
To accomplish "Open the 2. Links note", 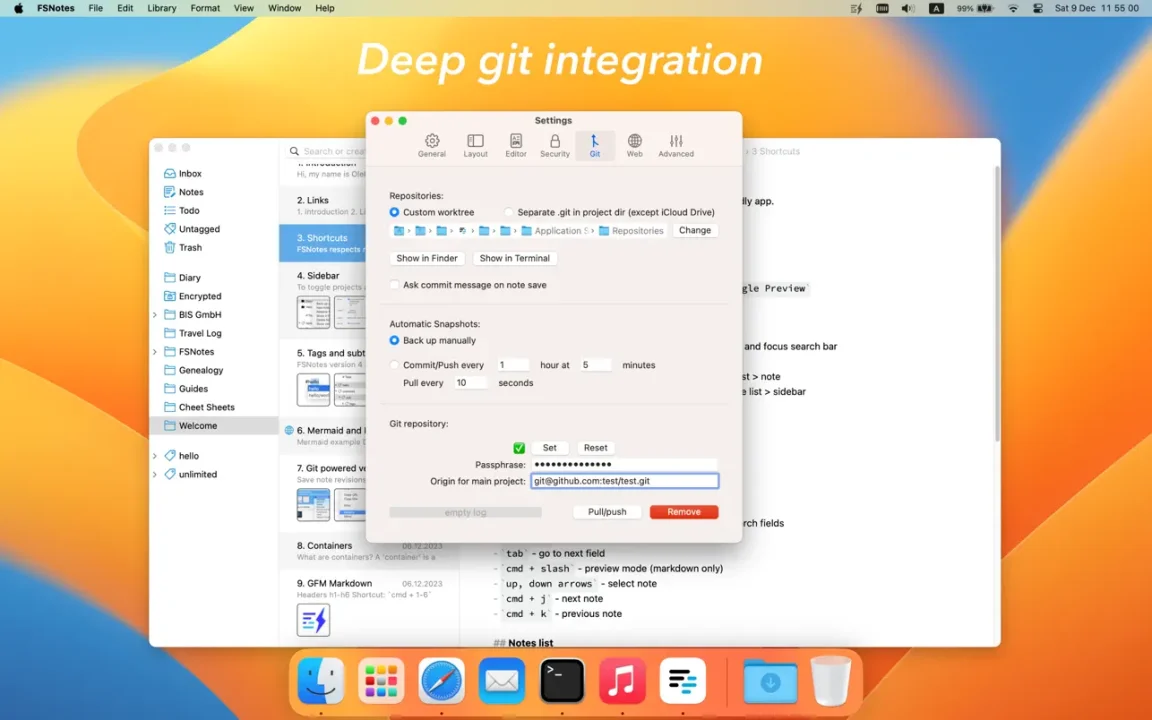I will 323,206.
